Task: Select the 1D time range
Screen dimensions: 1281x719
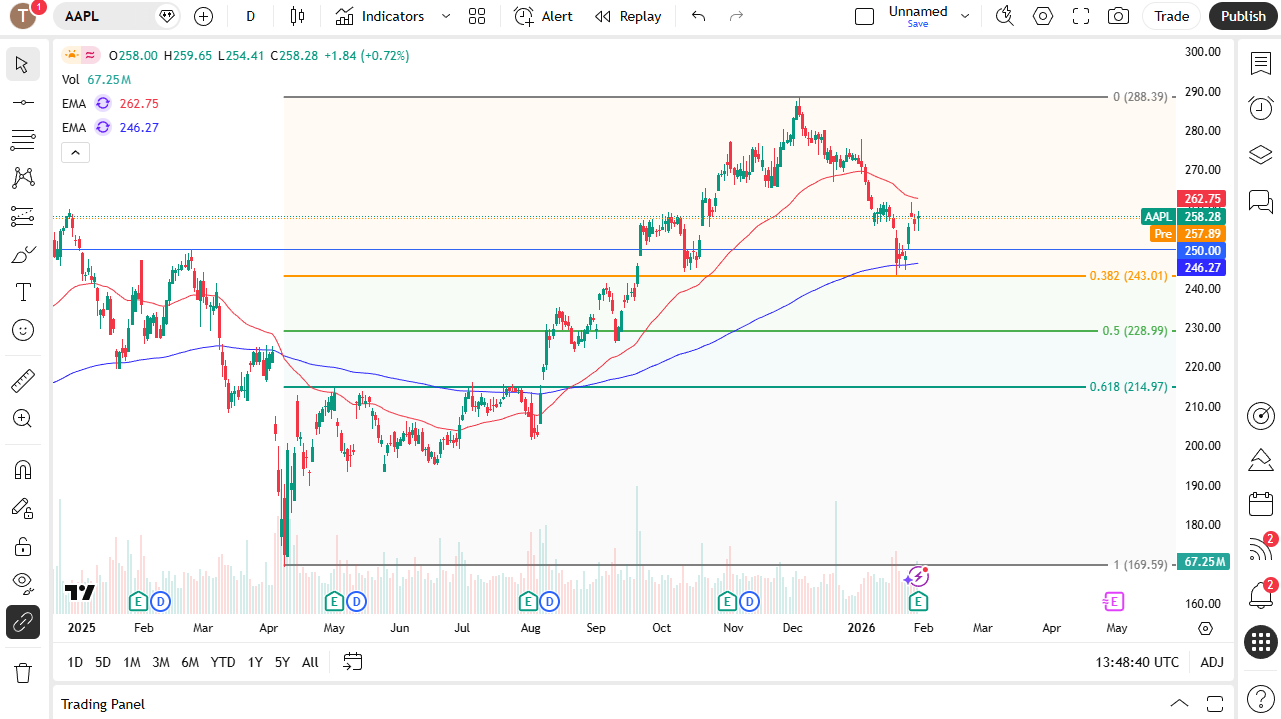Action: tap(75, 662)
